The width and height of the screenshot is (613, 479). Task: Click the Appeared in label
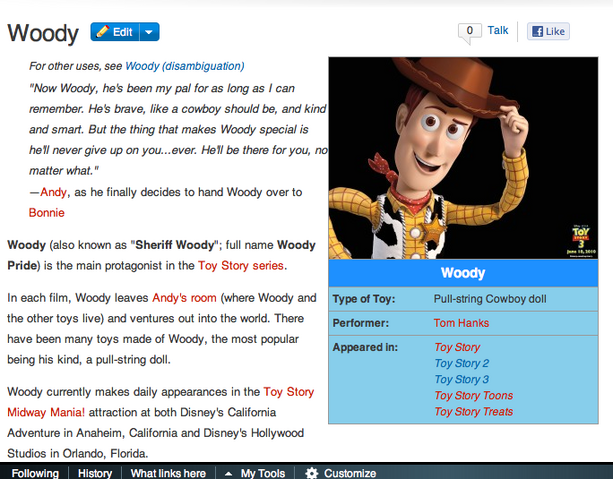coord(365,348)
